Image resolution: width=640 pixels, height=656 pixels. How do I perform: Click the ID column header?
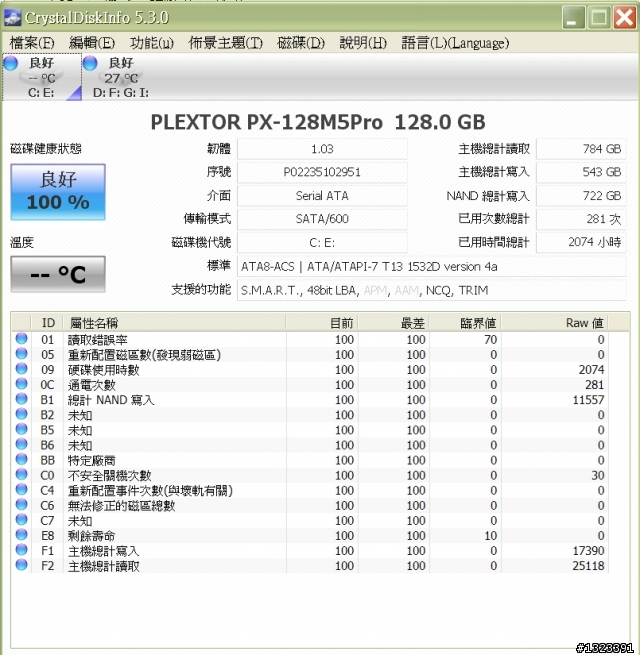tap(47, 323)
